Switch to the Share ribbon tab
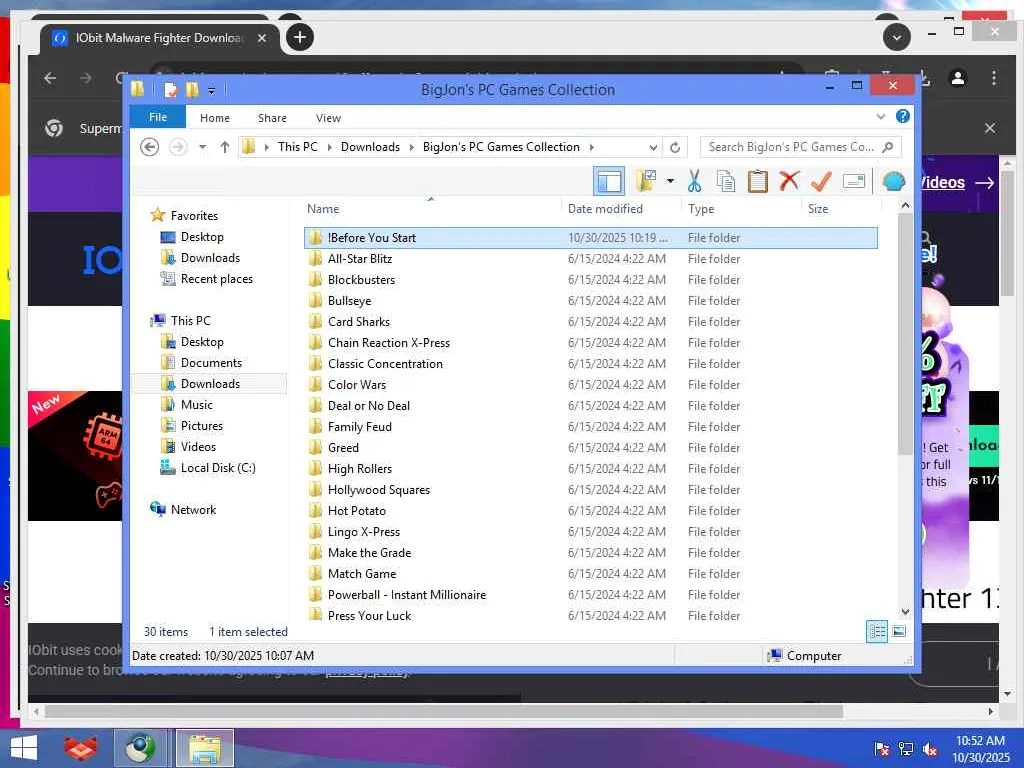The width and height of the screenshot is (1024, 768). 272,118
